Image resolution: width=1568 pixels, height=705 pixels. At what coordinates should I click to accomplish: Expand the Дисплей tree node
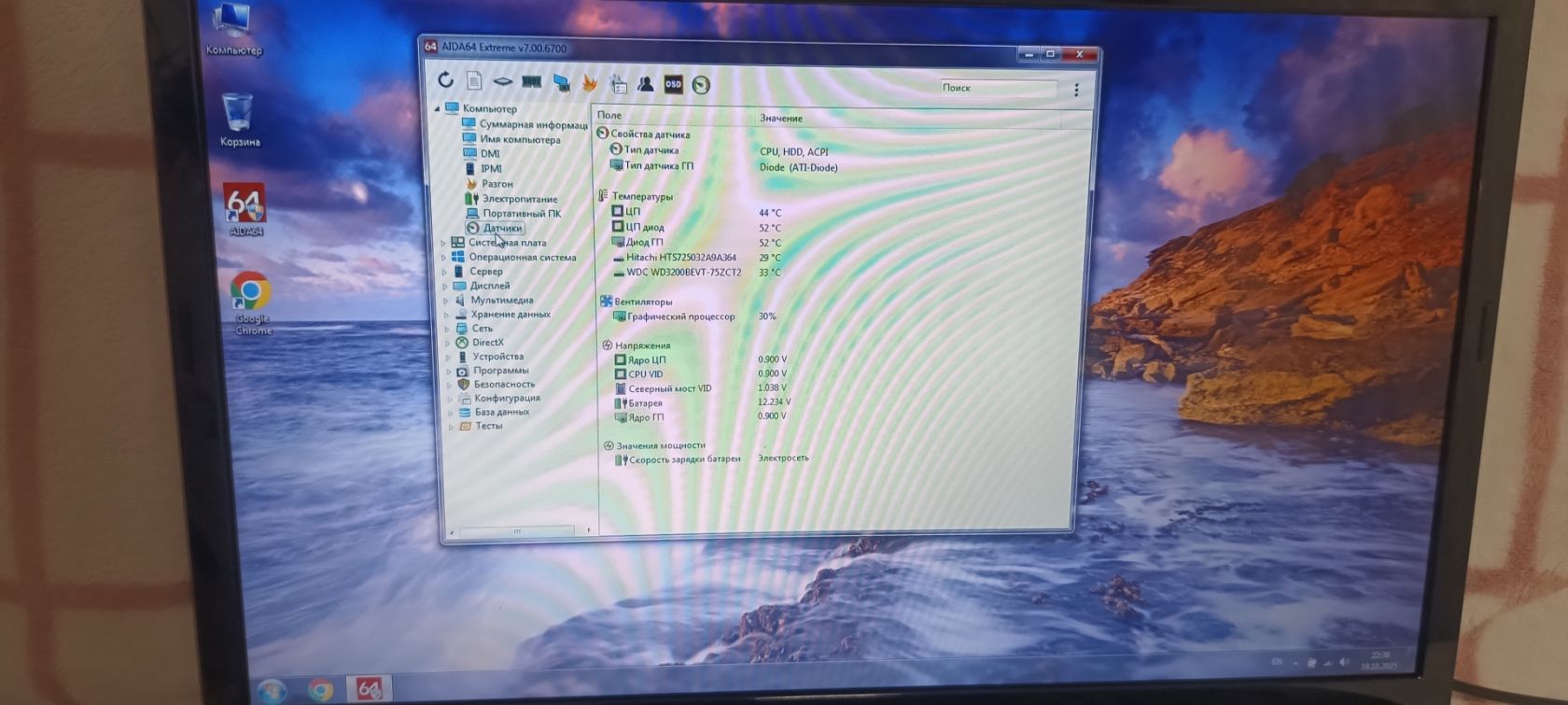(445, 286)
